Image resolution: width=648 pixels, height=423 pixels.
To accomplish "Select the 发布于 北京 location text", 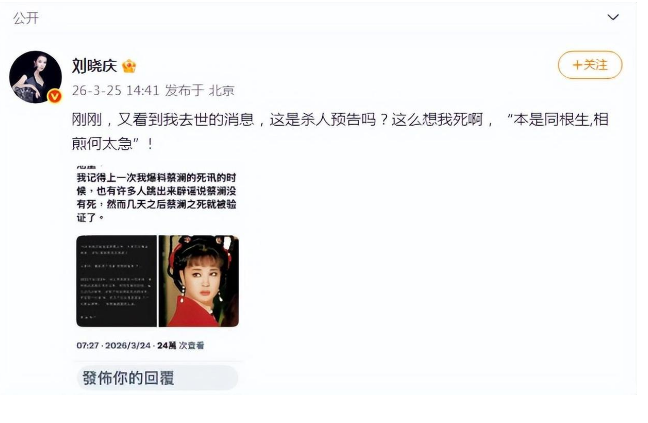I will pos(200,90).
